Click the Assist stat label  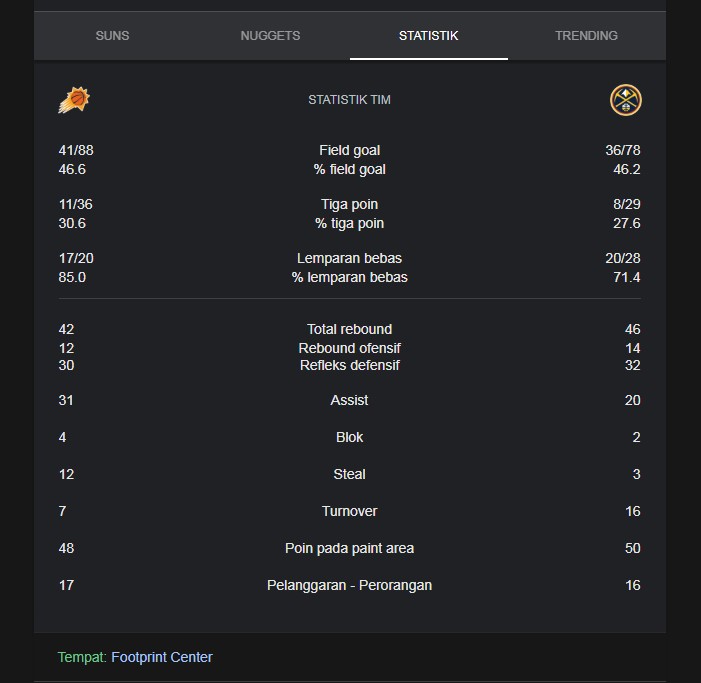(x=350, y=400)
